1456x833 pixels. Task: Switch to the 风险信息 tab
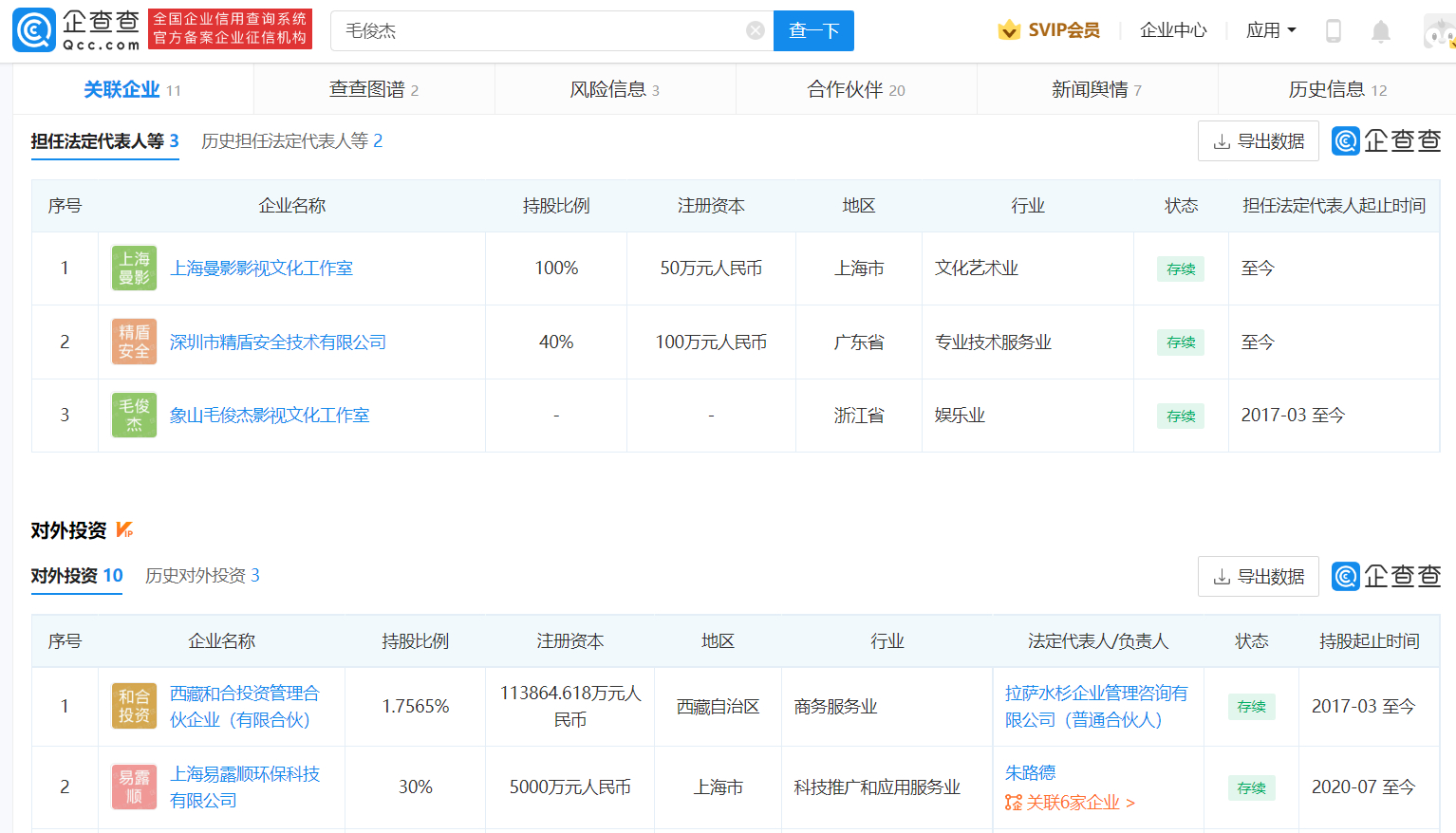pos(615,89)
